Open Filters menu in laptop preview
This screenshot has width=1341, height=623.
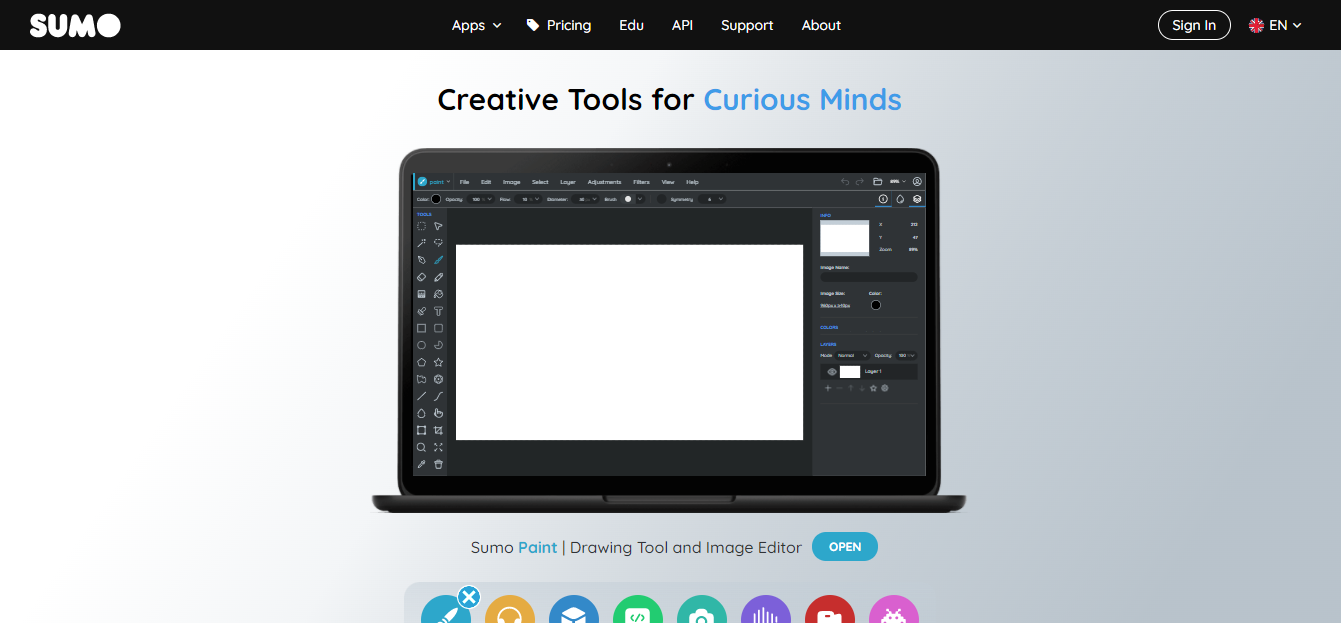[x=641, y=182]
